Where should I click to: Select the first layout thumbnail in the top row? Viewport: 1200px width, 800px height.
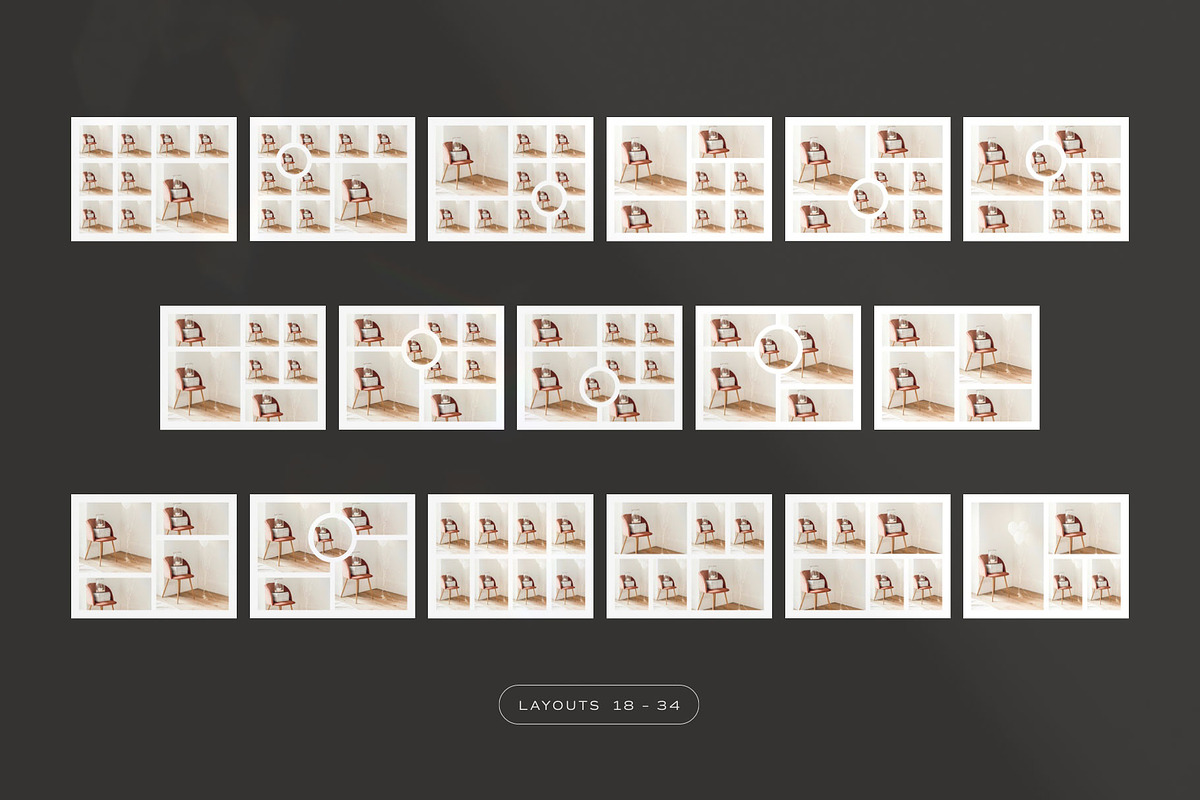point(154,179)
